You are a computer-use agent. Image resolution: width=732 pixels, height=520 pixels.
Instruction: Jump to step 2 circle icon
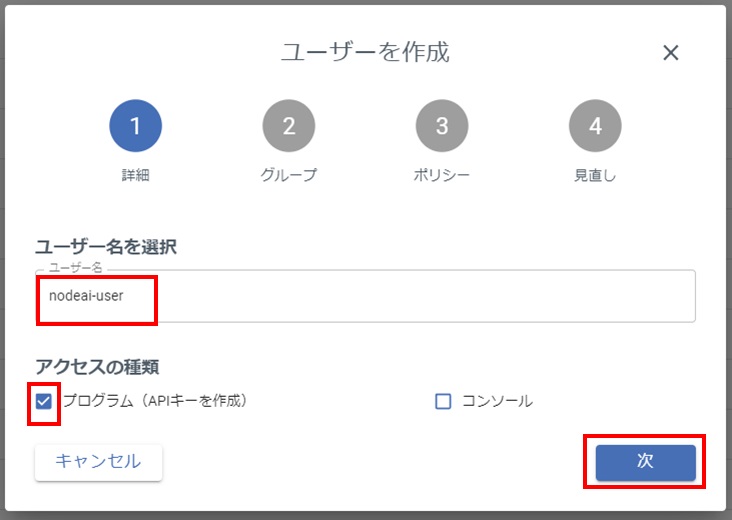click(289, 126)
